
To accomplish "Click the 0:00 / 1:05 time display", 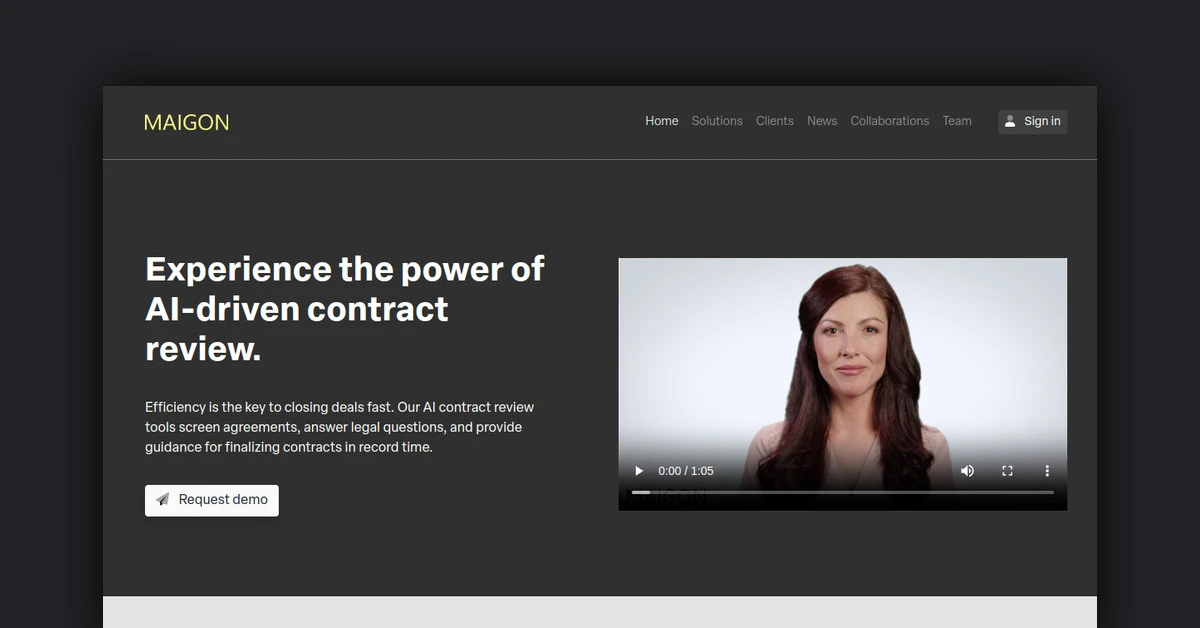I will coord(686,471).
